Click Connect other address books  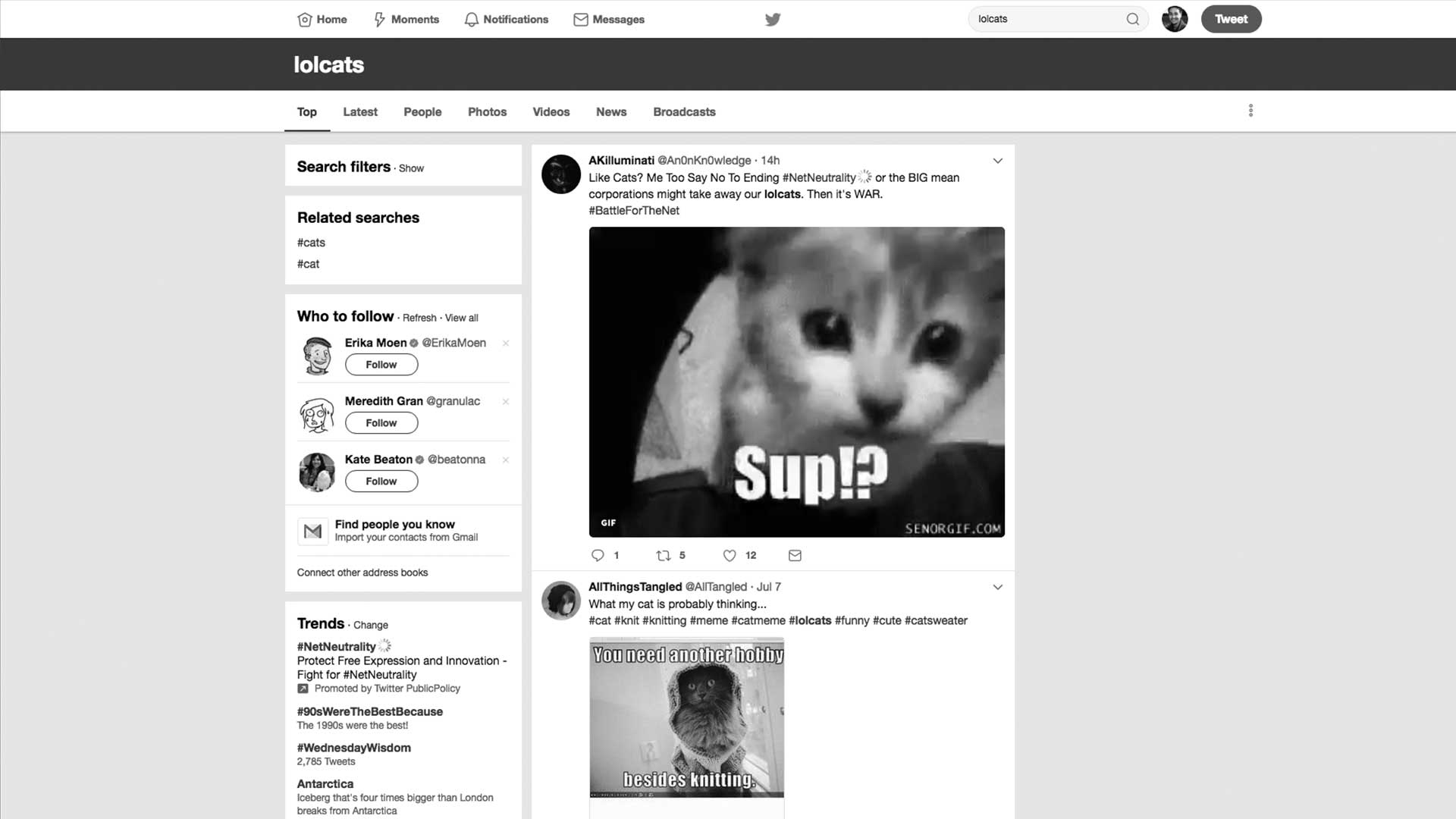click(362, 573)
